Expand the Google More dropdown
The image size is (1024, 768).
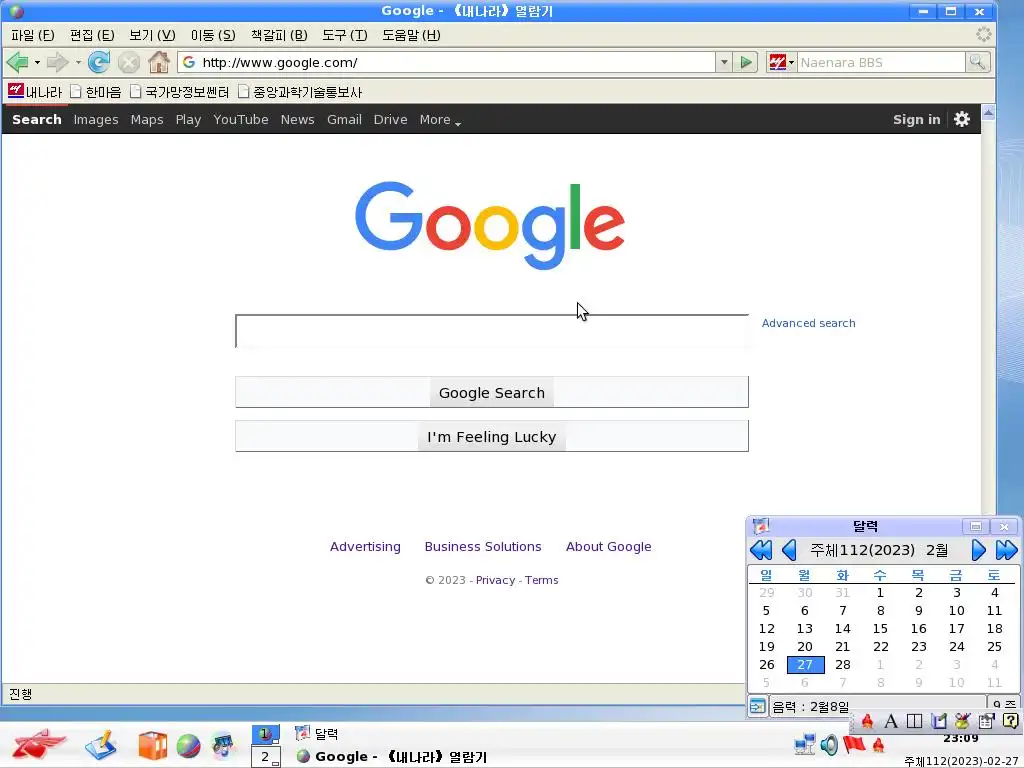click(440, 120)
